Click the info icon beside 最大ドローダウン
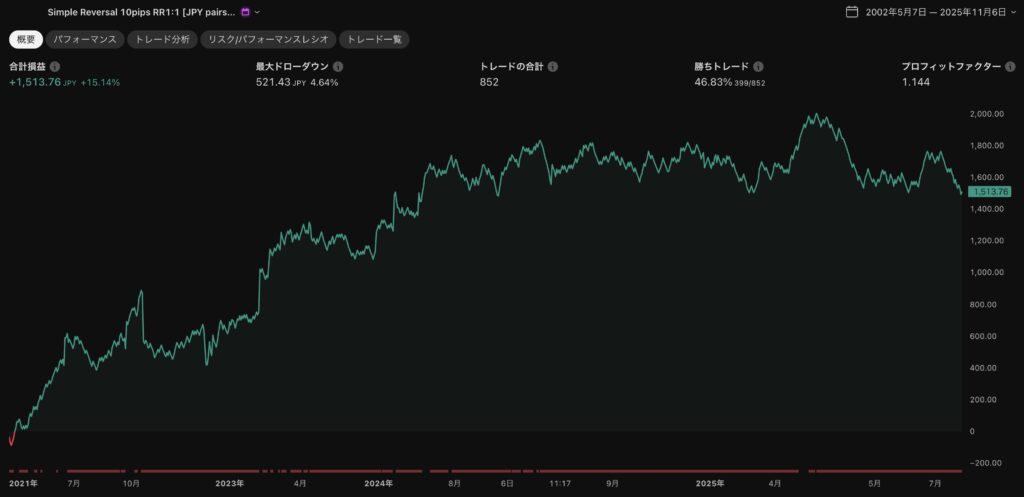This screenshot has width=1024, height=497. 338,67
